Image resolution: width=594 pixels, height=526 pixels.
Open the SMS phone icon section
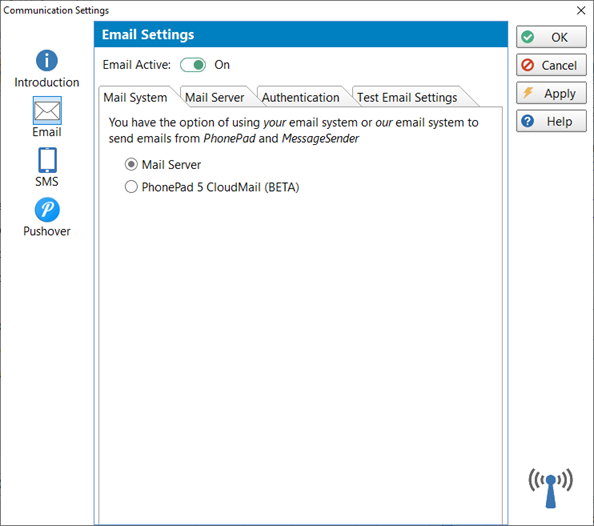pyautogui.click(x=47, y=160)
